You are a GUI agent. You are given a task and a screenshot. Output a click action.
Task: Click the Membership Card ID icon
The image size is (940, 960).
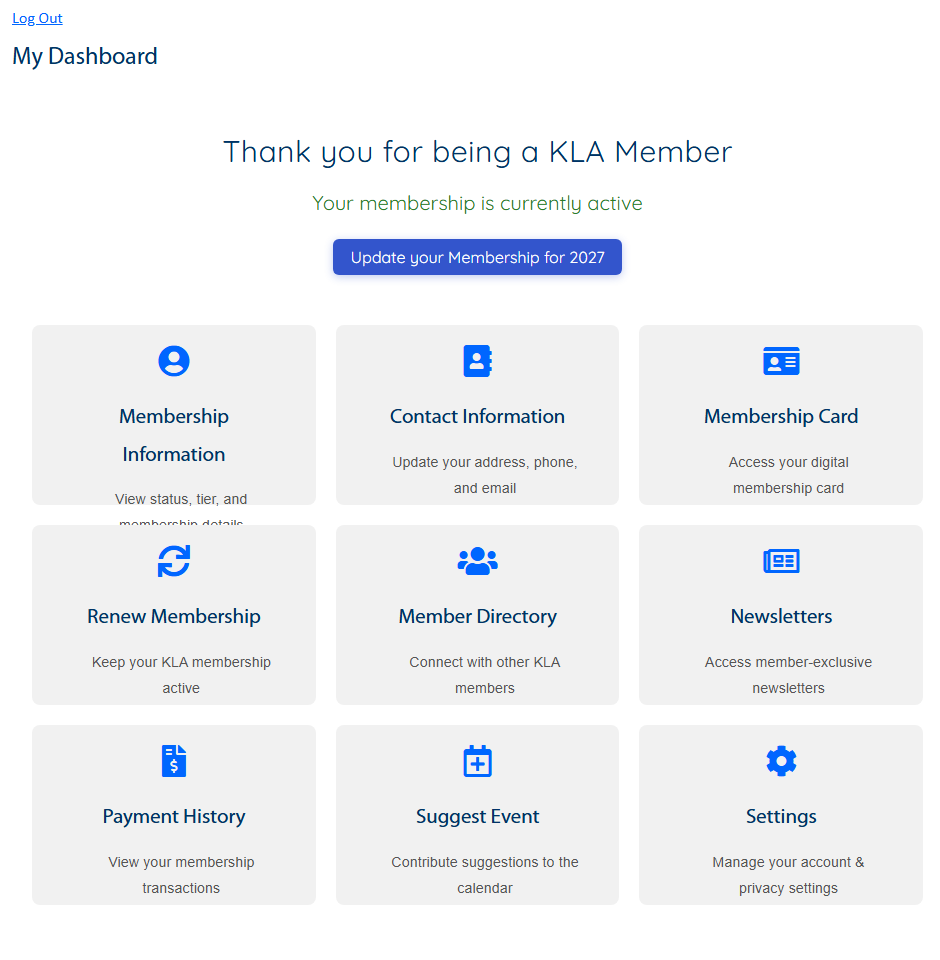(781, 361)
